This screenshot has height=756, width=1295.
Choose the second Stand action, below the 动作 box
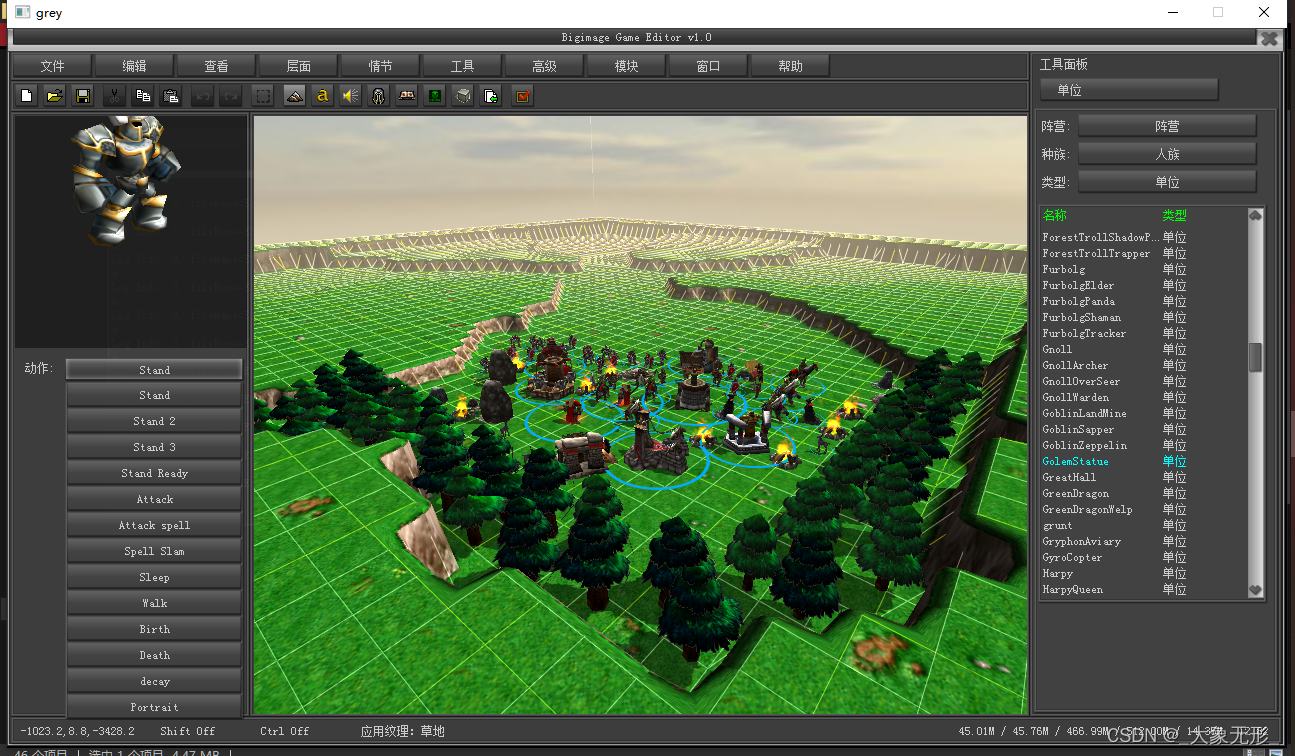[154, 395]
